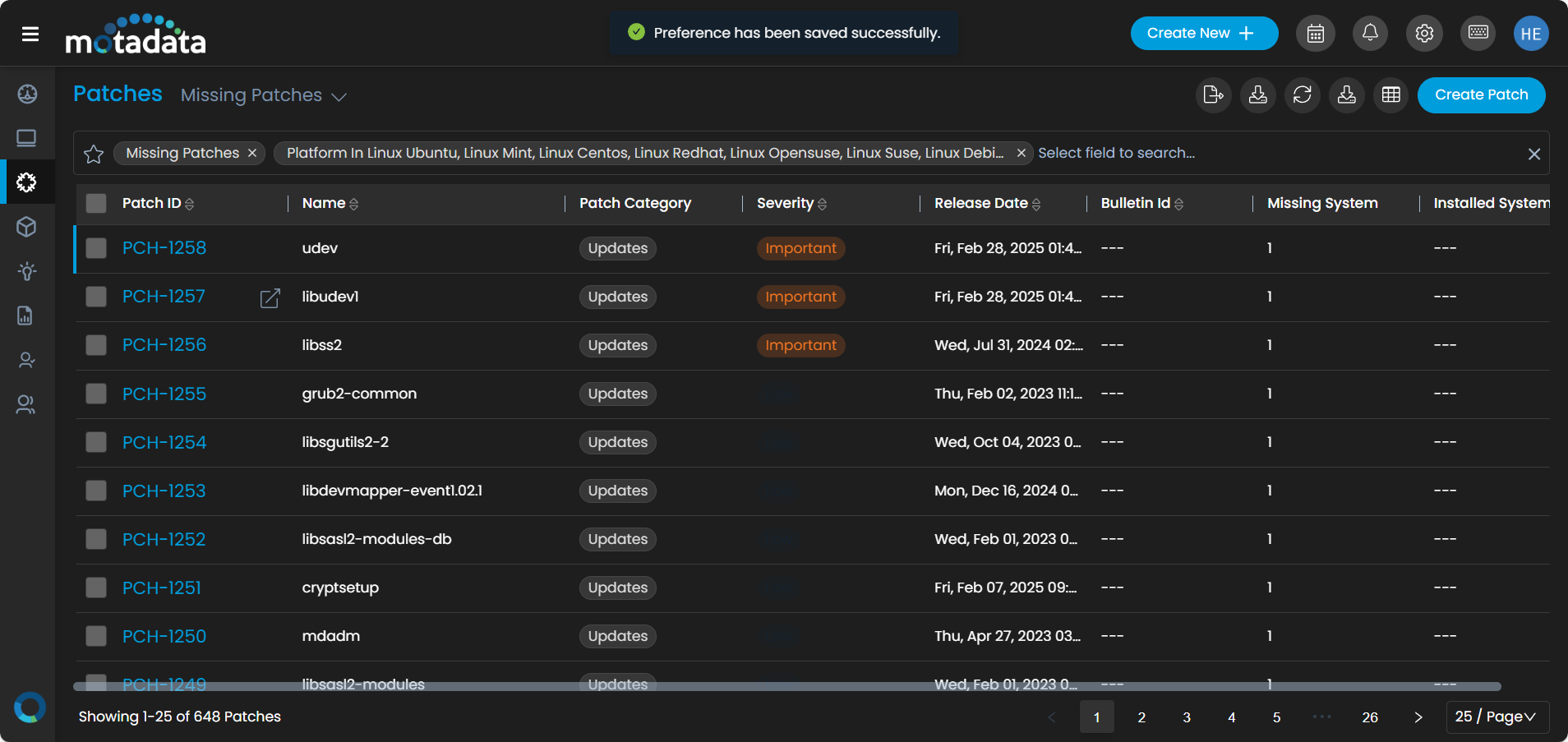Open settings gear in top bar
The height and width of the screenshot is (742, 1568).
1424,34
